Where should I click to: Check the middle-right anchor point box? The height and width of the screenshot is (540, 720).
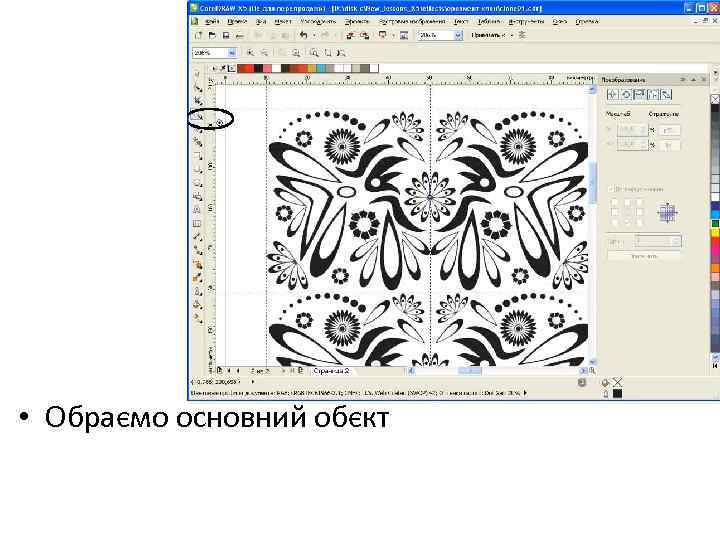(x=640, y=212)
